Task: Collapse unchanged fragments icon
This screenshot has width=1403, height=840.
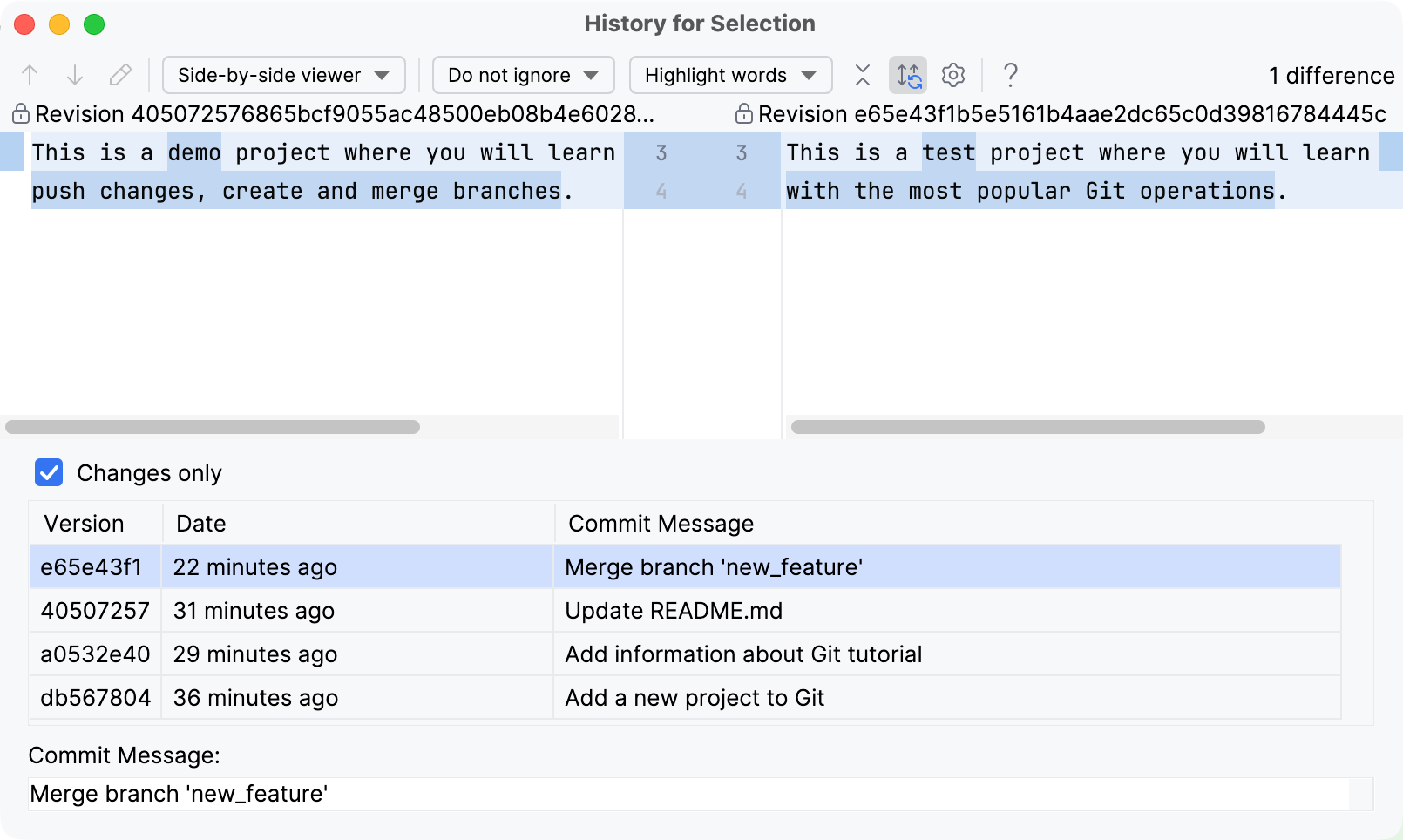Action: pos(862,75)
